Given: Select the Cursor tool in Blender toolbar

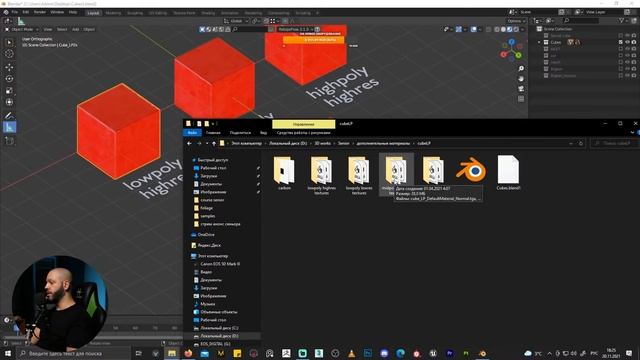Looking at the screenshot, I should (x=9, y=54).
